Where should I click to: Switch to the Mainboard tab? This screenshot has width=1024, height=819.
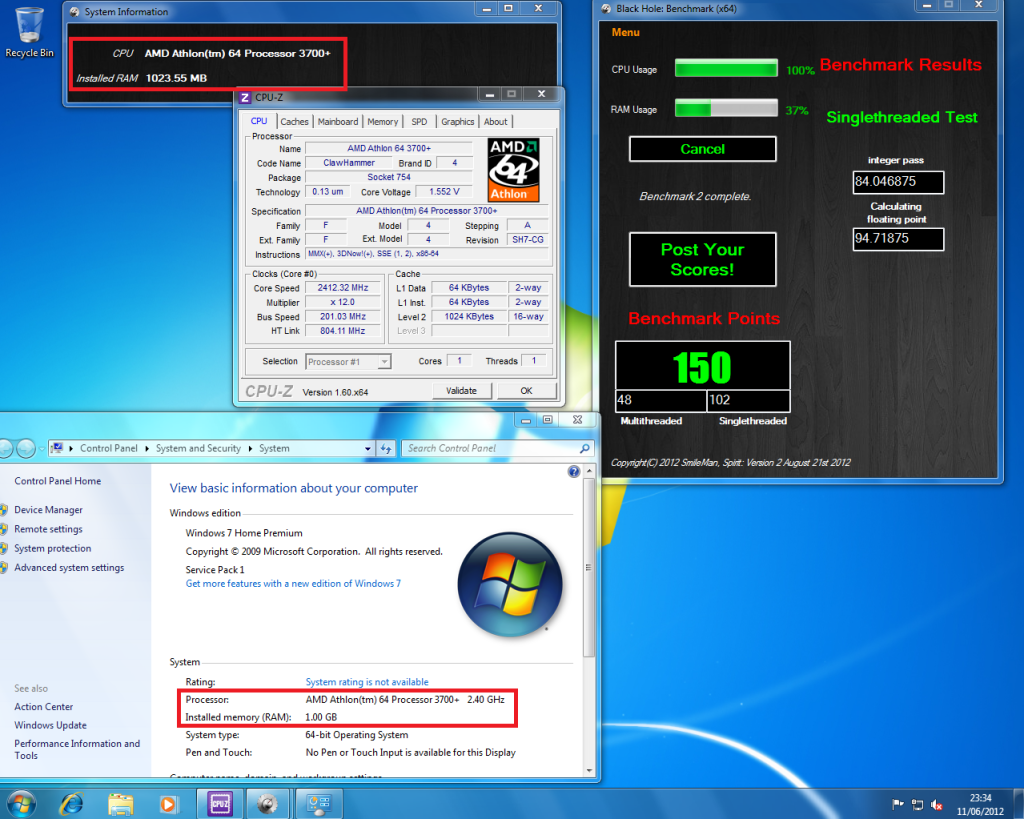[x=338, y=121]
